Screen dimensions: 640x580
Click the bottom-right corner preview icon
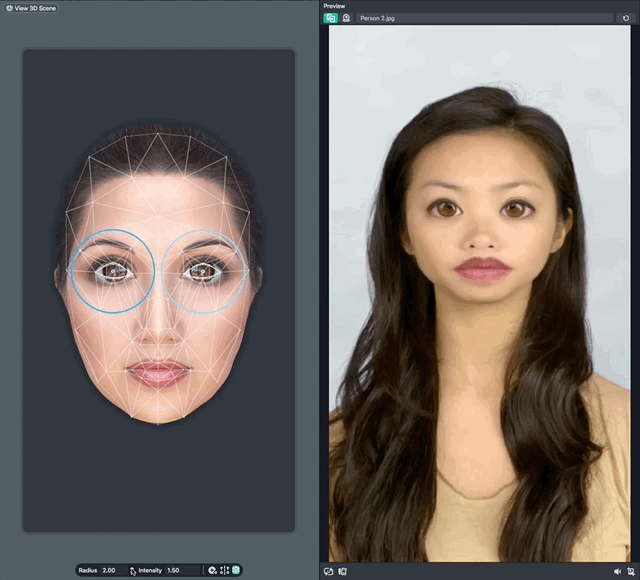click(x=631, y=571)
